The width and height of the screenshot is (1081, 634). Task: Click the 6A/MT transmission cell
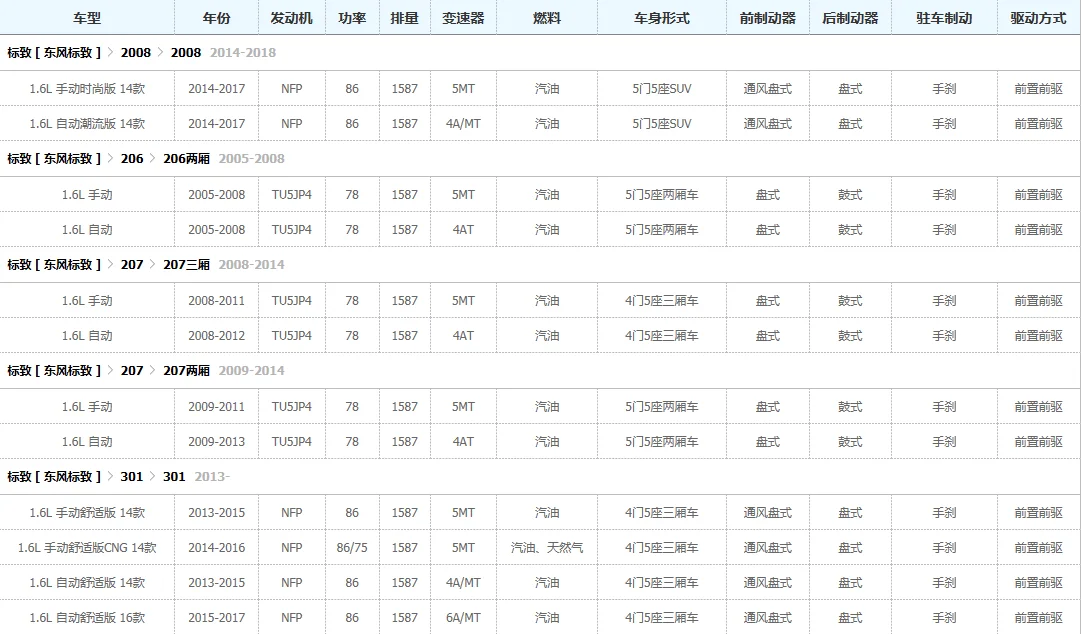[463, 618]
